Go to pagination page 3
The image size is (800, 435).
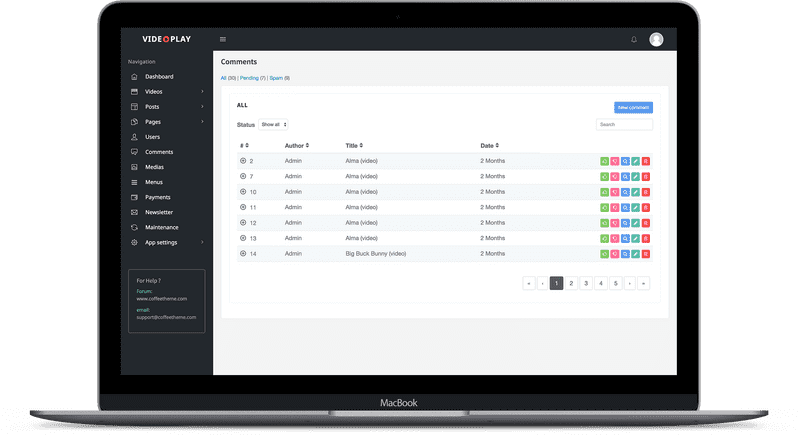[586, 283]
